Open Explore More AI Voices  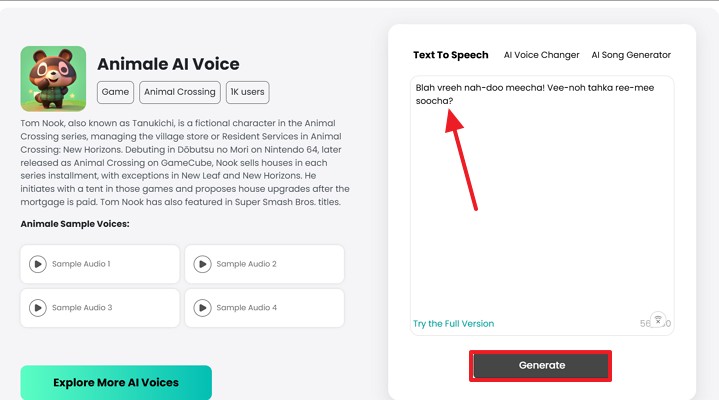click(x=116, y=382)
